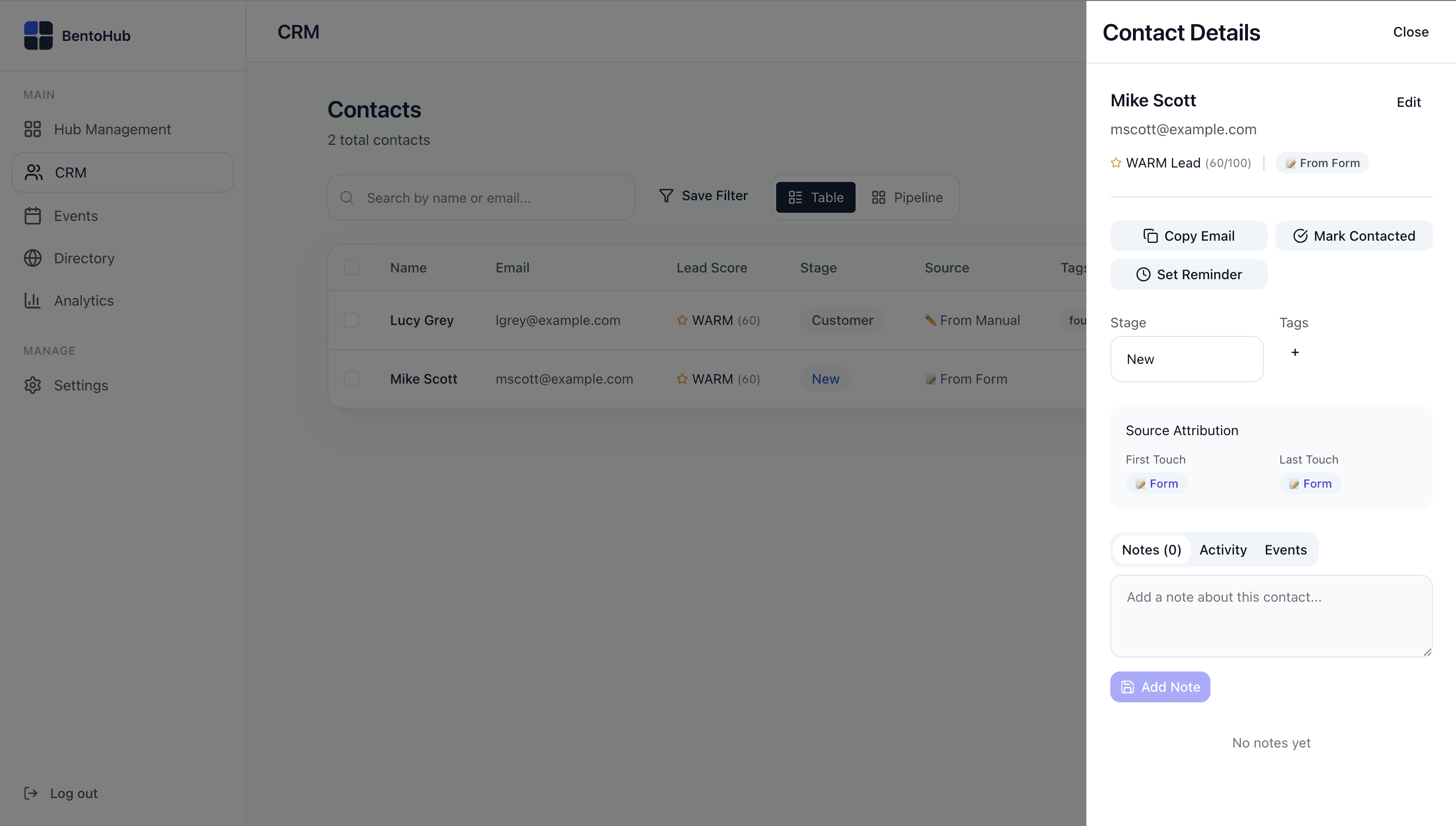Viewport: 1456px width, 826px height.
Task: Open the Directory globe item
Action: pyautogui.click(x=84, y=258)
